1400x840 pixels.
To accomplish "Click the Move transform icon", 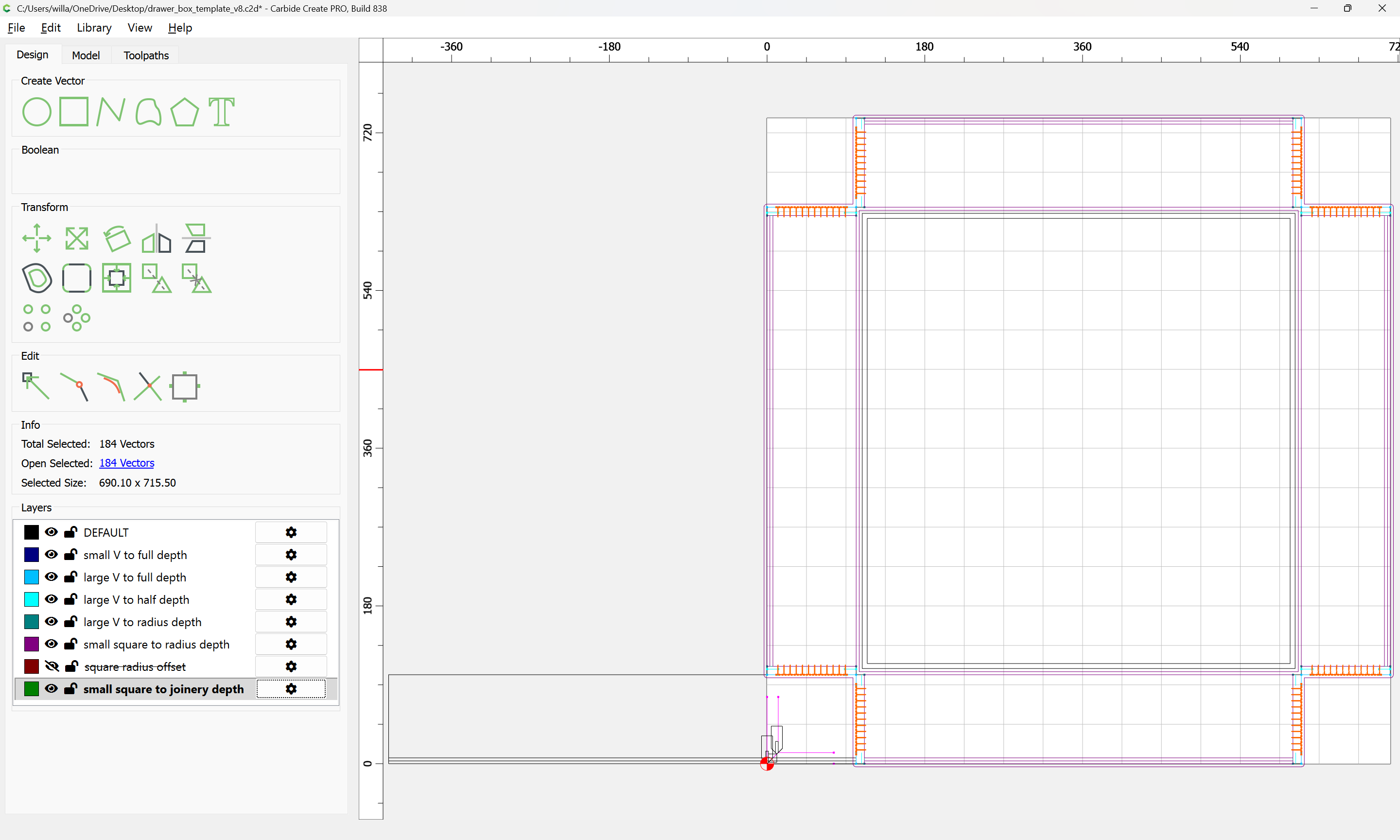I will (37, 238).
